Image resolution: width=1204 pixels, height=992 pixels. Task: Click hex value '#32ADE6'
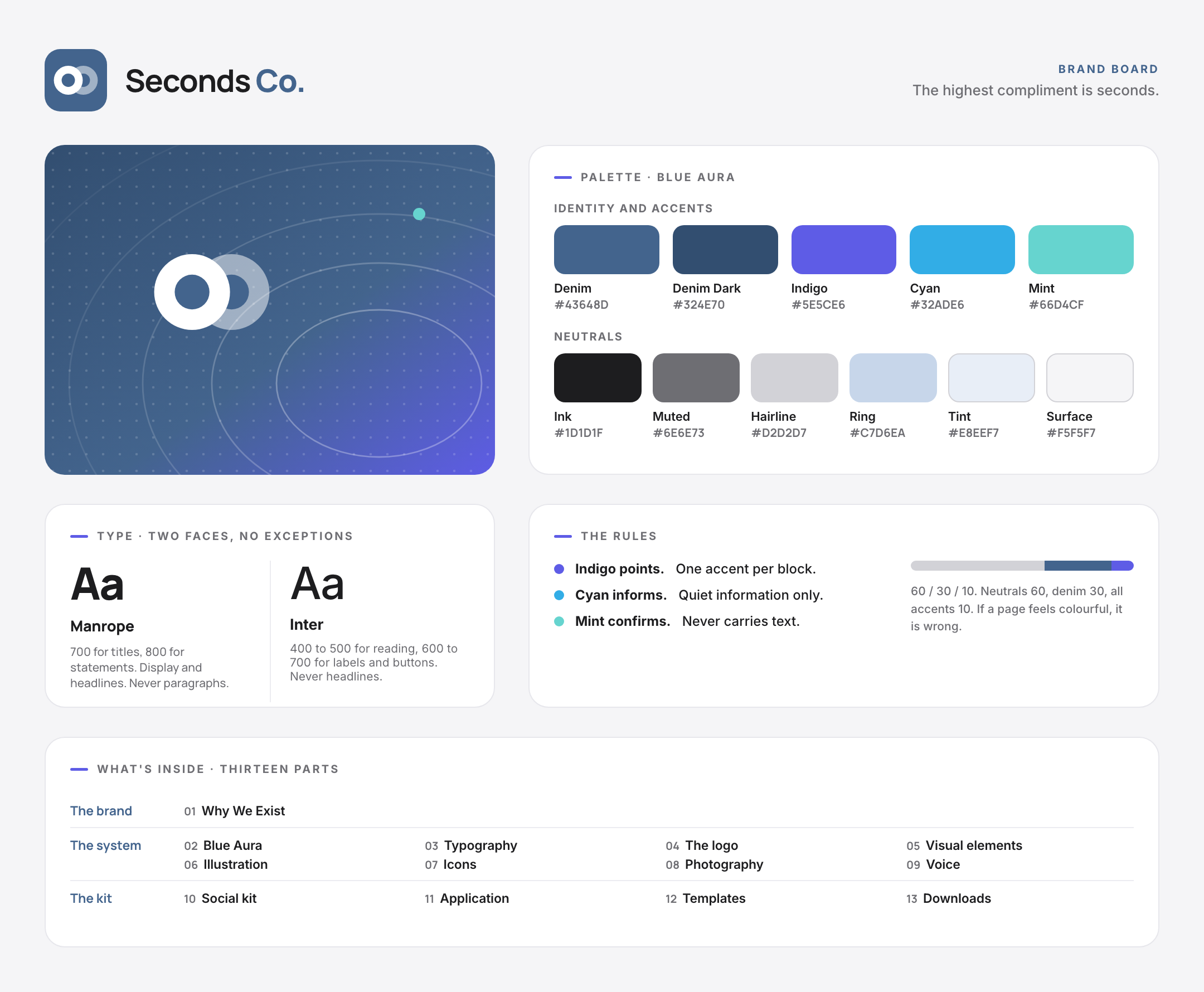(x=937, y=305)
